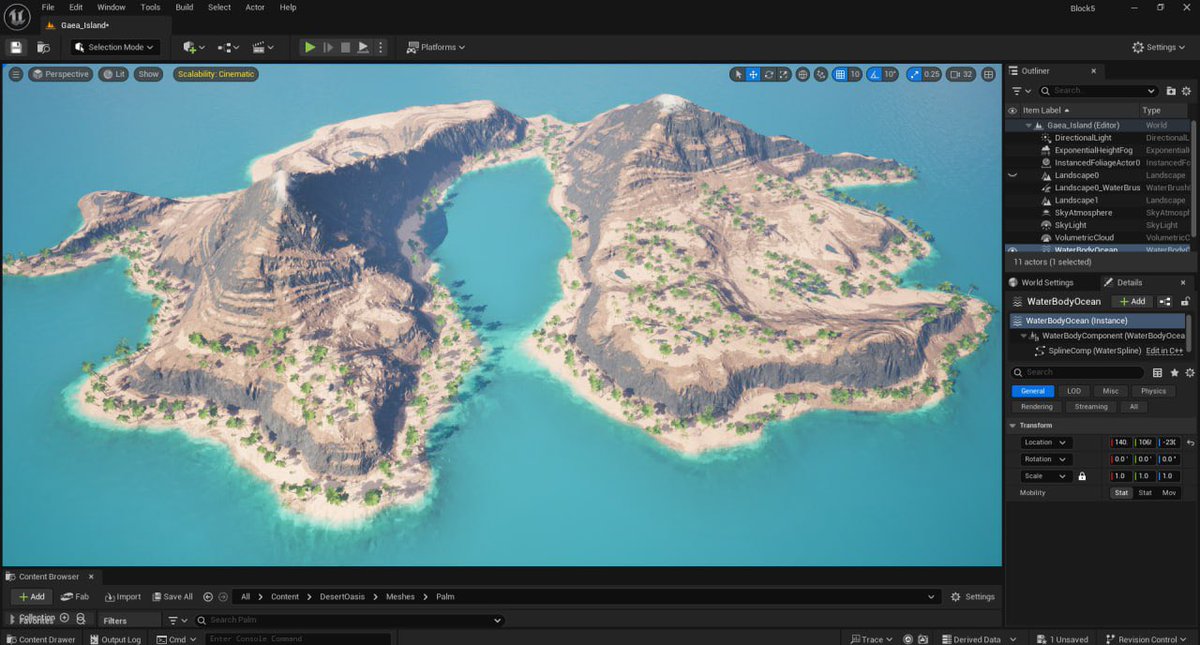1200x645 pixels.
Task: Open the Platforms dropdown
Action: (x=437, y=47)
